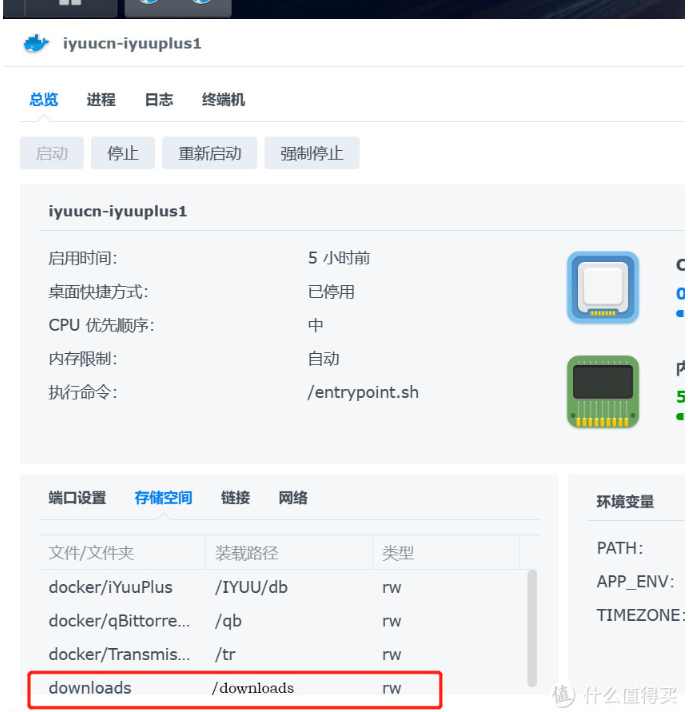Image resolution: width=688 pixels, height=712 pixels.
Task: Click the 重新启动 button
Action: (209, 153)
